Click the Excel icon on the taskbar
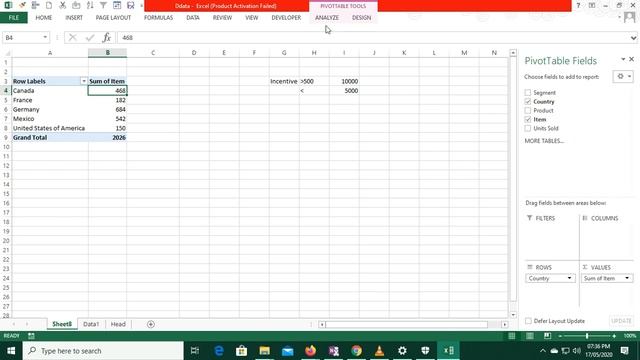The width and height of the screenshot is (640, 360). coord(448,351)
